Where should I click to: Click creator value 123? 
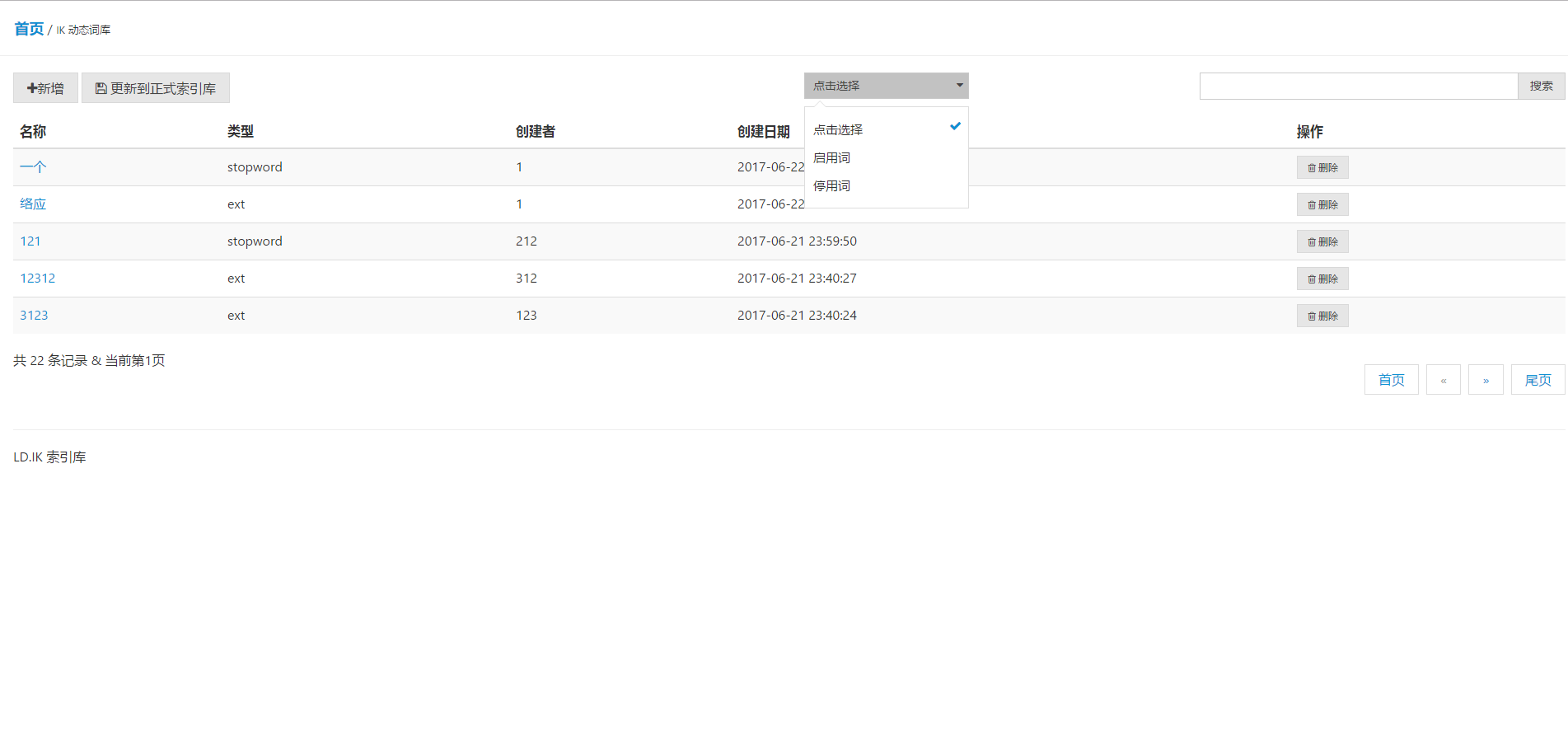click(527, 316)
